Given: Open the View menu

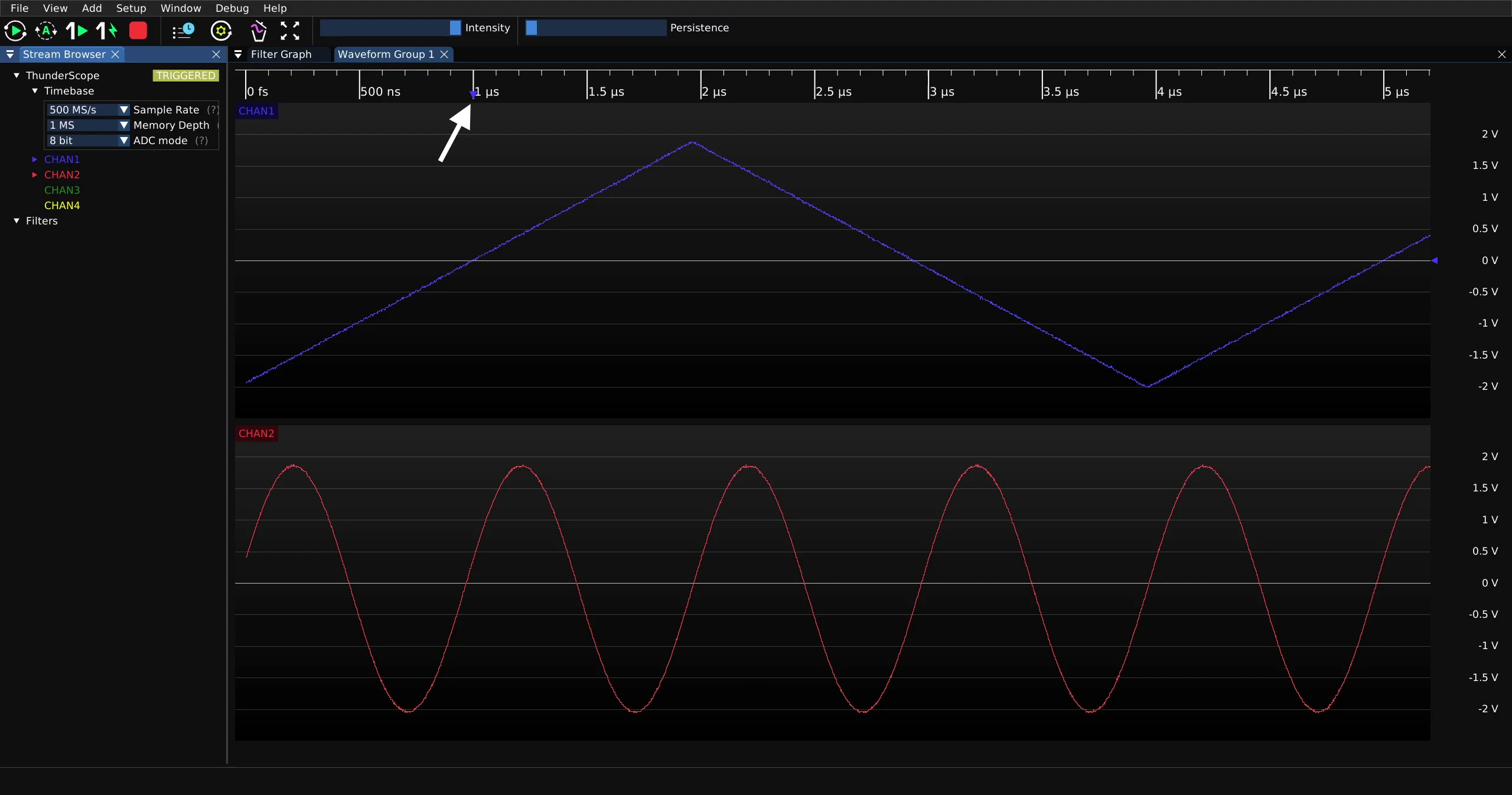Looking at the screenshot, I should (55, 8).
